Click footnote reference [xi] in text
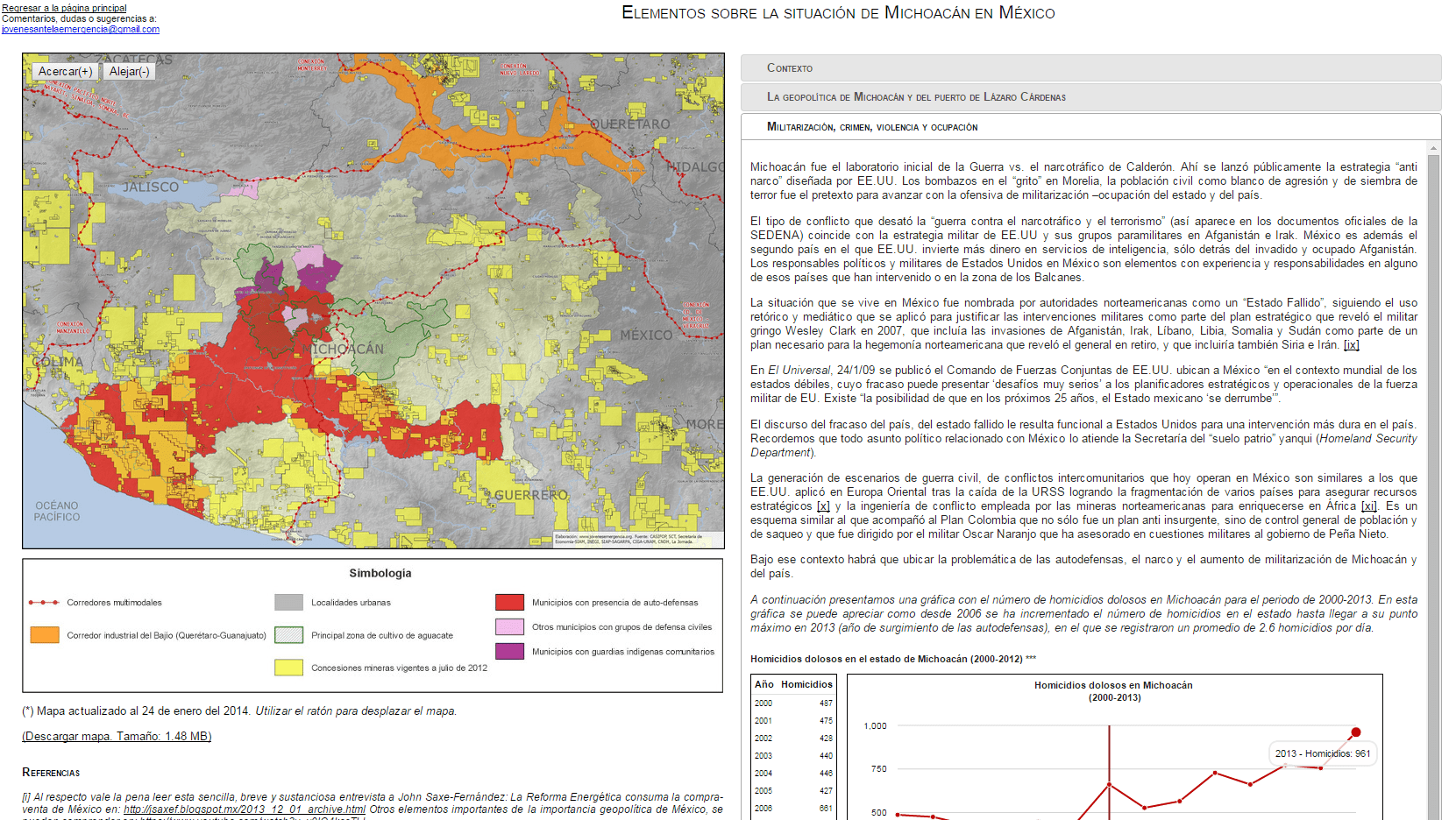This screenshot has height=820, width=1456. pyautogui.click(x=1369, y=506)
